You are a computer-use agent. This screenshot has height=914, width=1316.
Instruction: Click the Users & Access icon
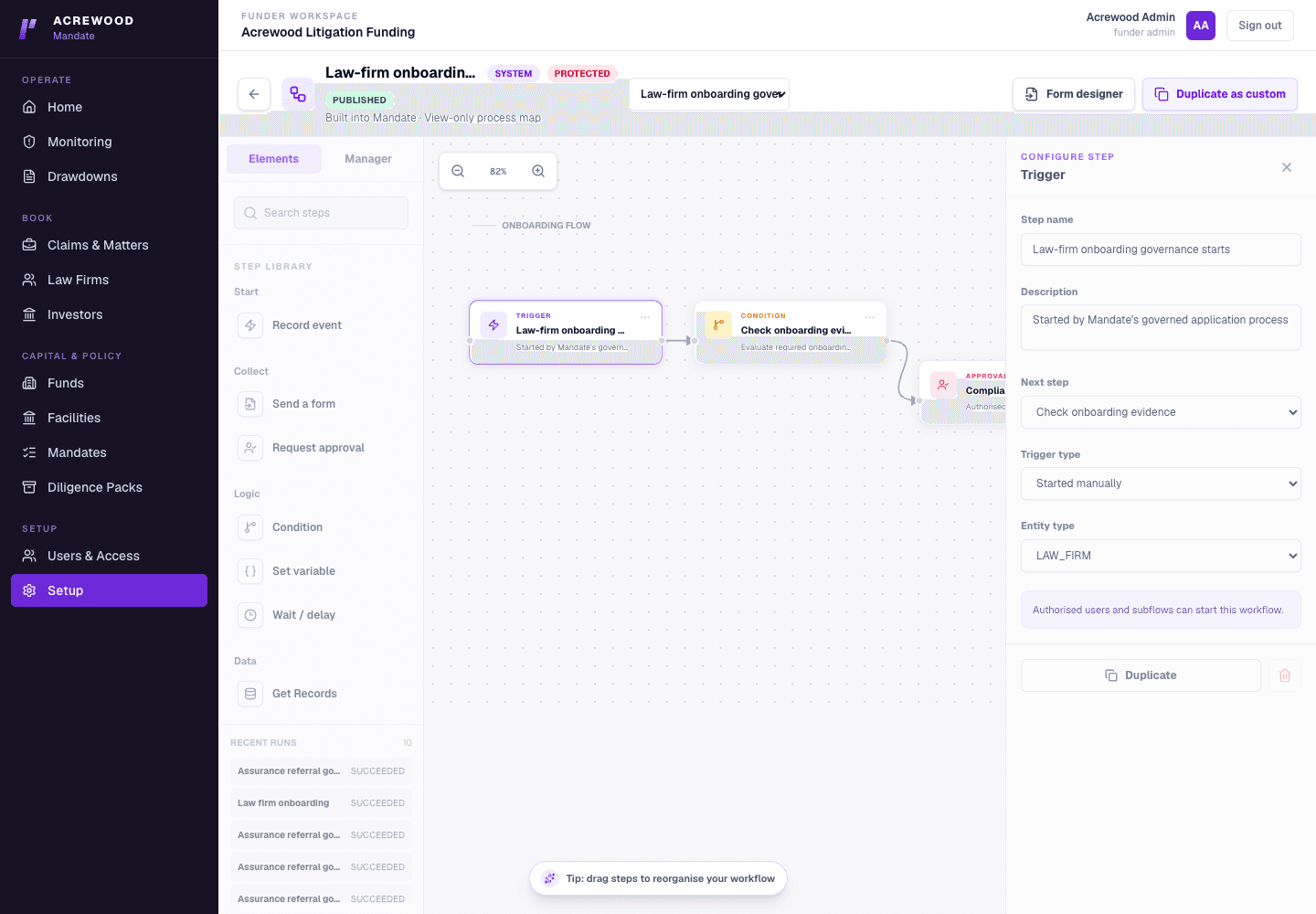[x=29, y=556]
